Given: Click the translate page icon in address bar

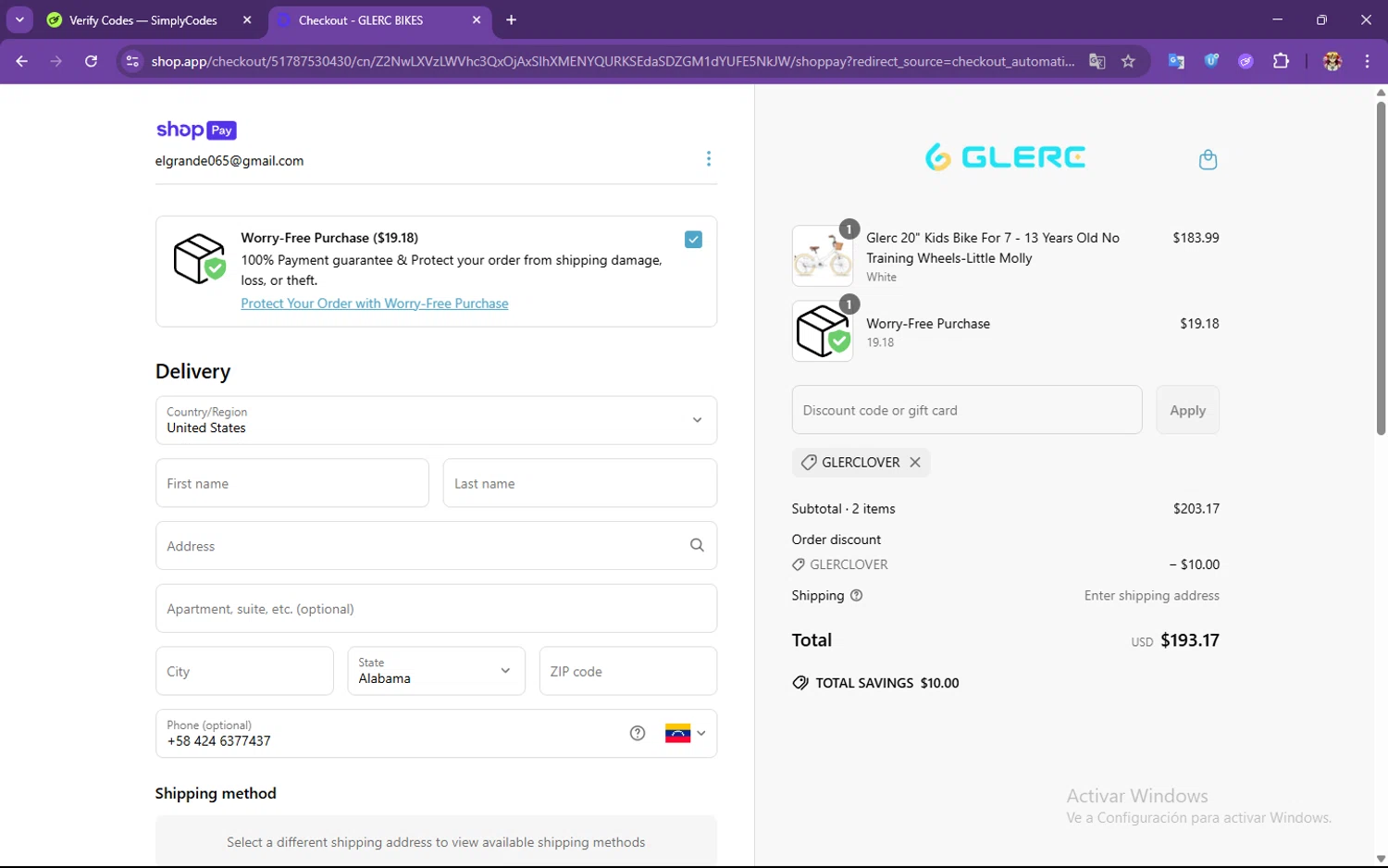Looking at the screenshot, I should click(x=1097, y=61).
